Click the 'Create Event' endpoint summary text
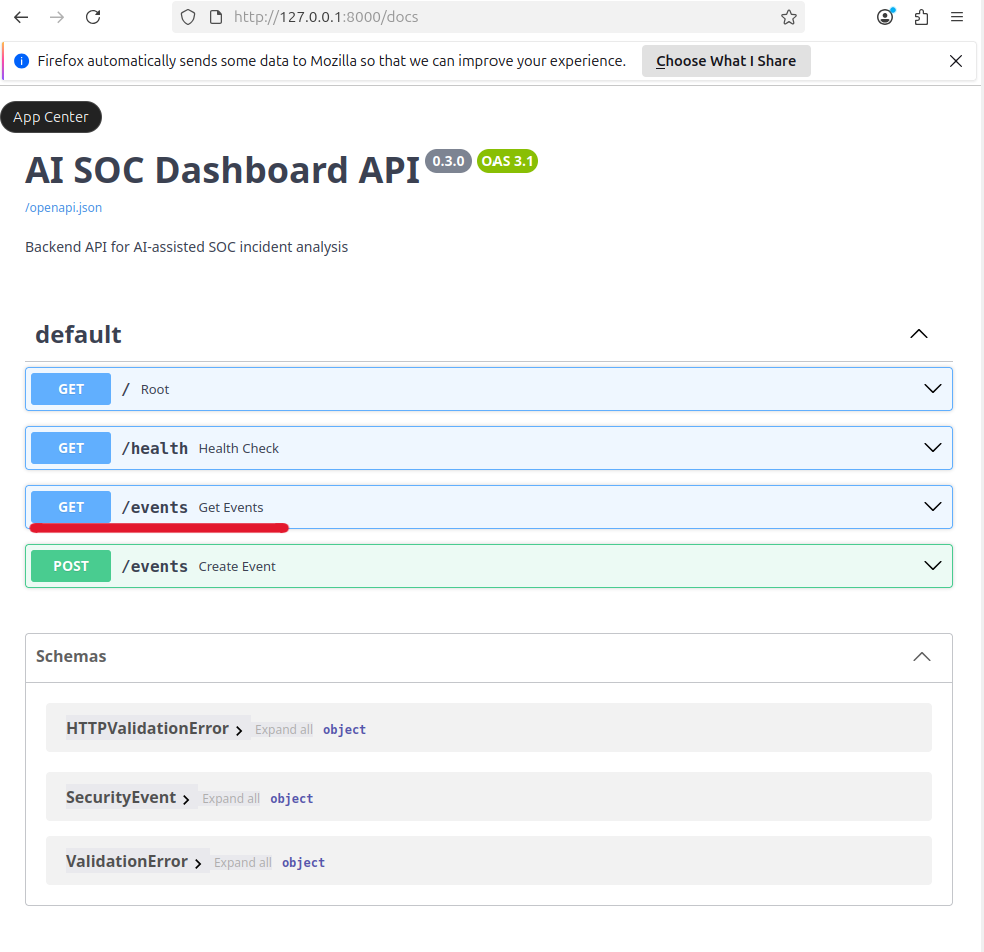The height and width of the screenshot is (952, 984). coord(237,567)
